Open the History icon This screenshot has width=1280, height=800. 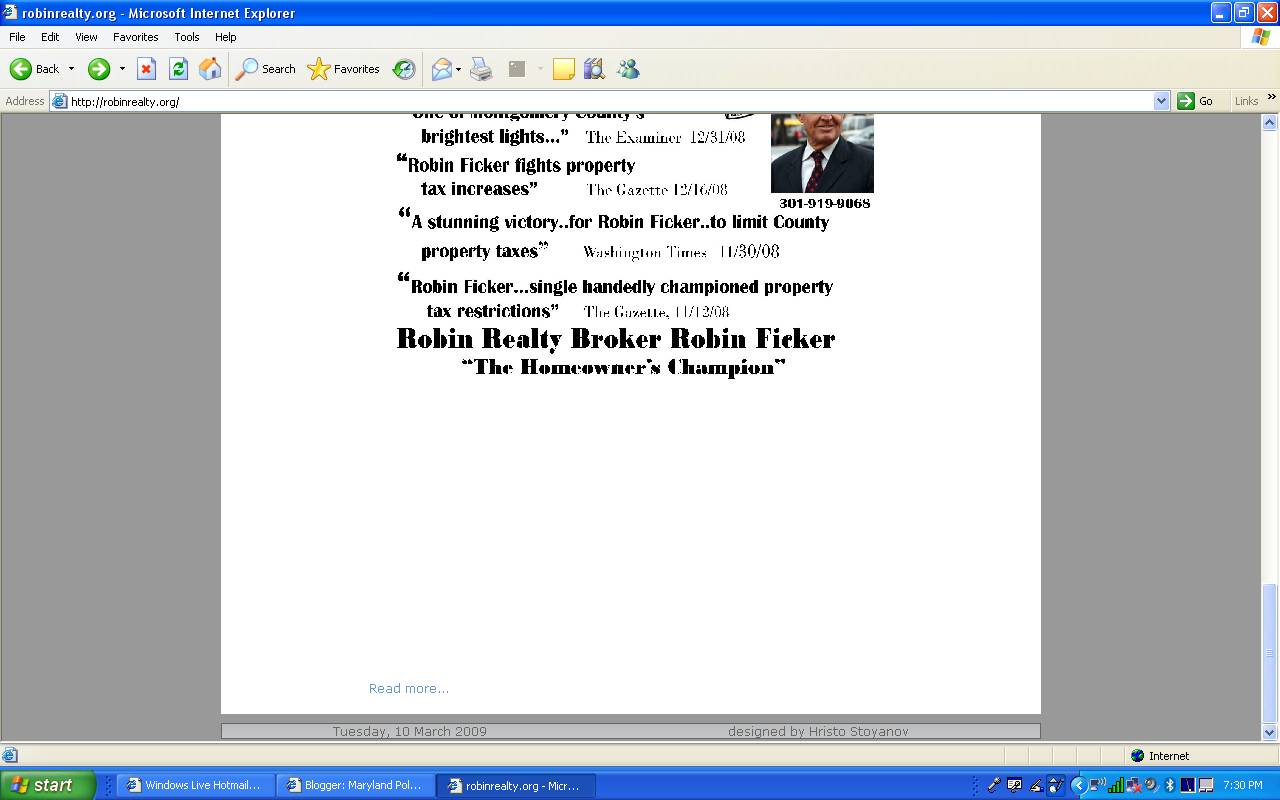(404, 69)
